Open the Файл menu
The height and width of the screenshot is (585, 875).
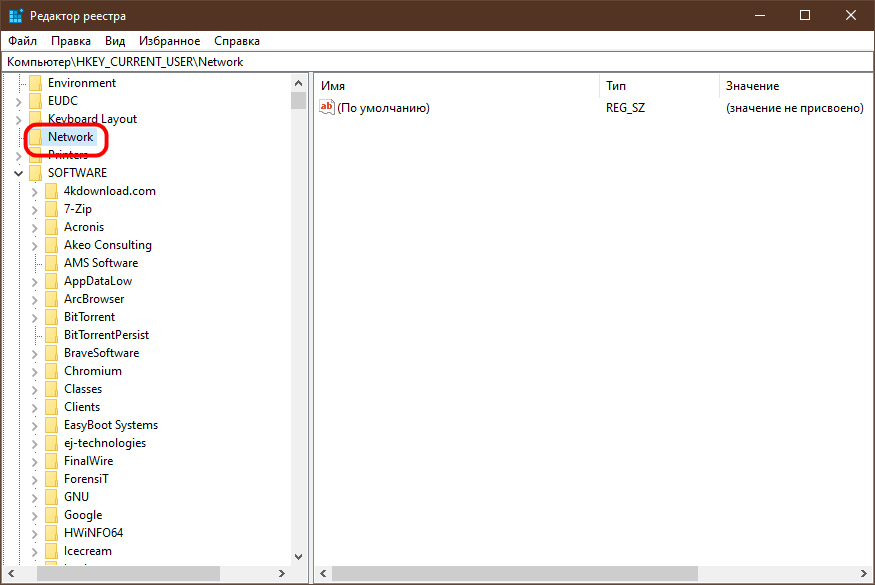22,41
